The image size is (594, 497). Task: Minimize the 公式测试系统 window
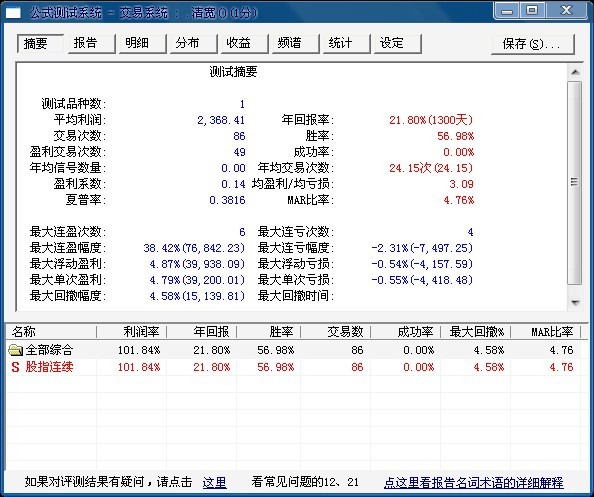[x=507, y=11]
